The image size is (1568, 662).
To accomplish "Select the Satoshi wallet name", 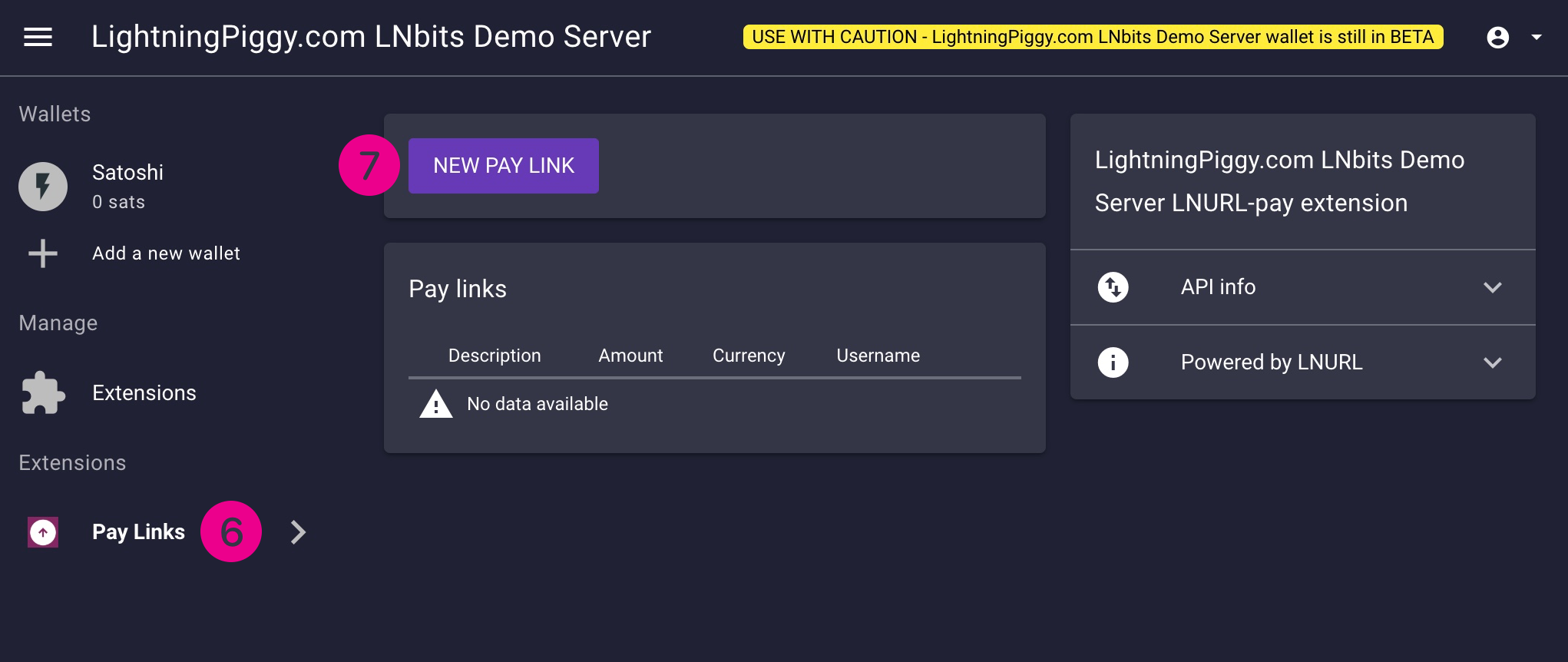I will 127,172.
